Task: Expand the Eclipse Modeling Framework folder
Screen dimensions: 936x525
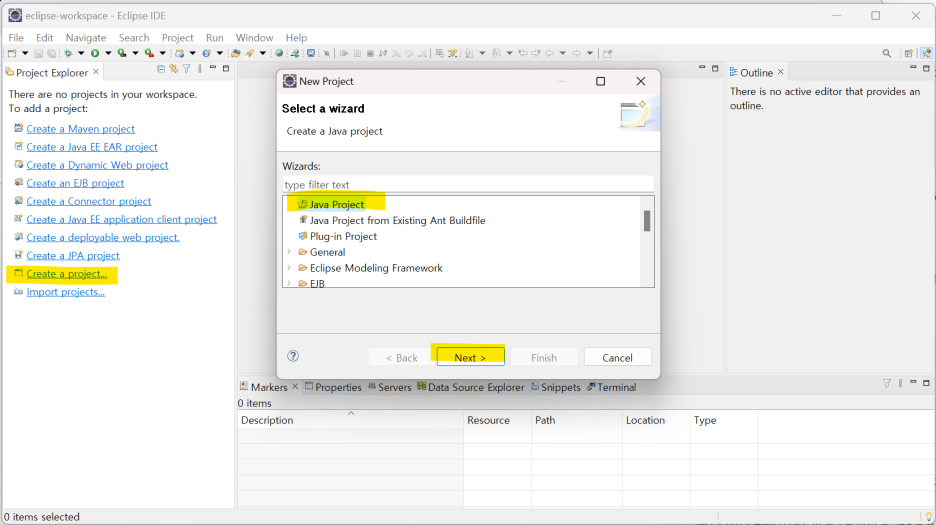Action: tap(290, 268)
